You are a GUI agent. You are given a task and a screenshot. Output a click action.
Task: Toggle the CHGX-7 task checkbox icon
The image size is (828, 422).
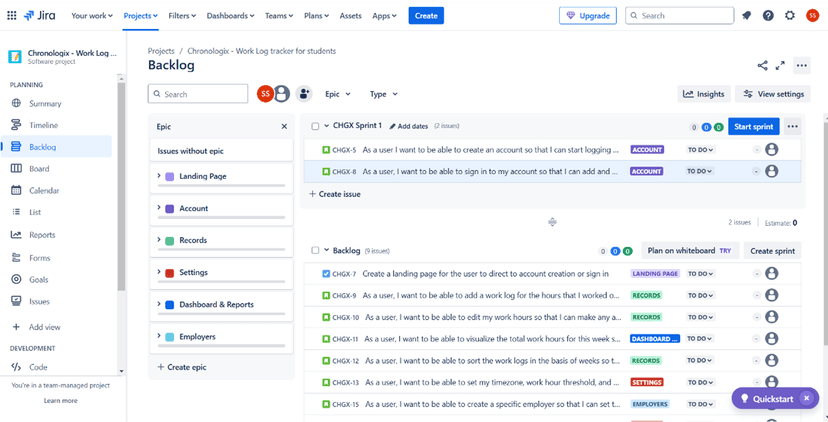[x=326, y=274]
